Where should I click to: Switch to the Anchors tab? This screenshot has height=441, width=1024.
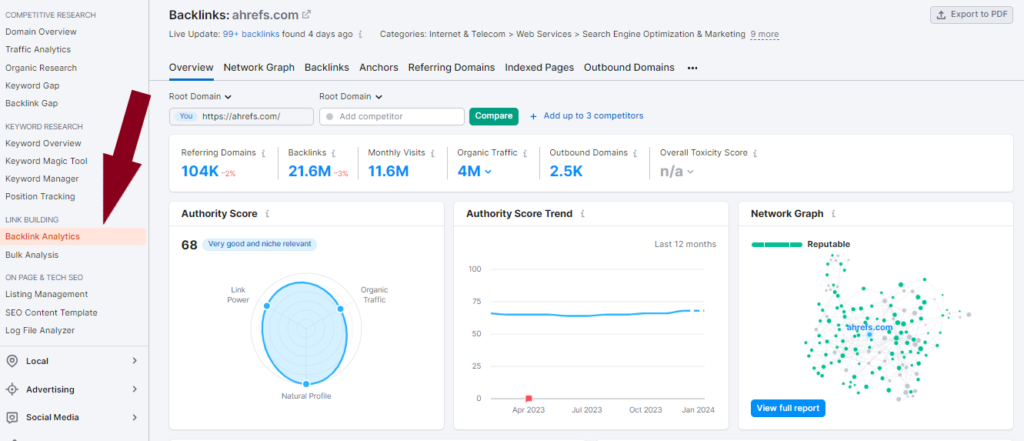click(x=379, y=67)
